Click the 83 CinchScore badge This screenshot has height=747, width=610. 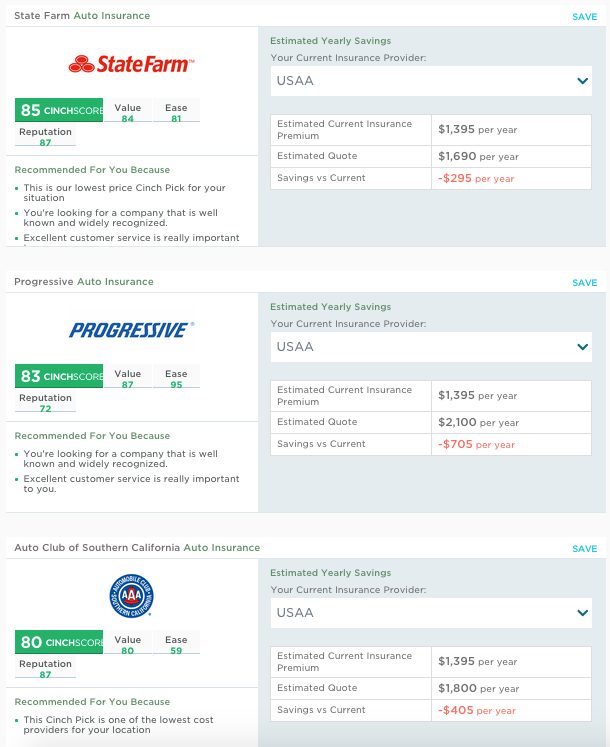[x=59, y=376]
